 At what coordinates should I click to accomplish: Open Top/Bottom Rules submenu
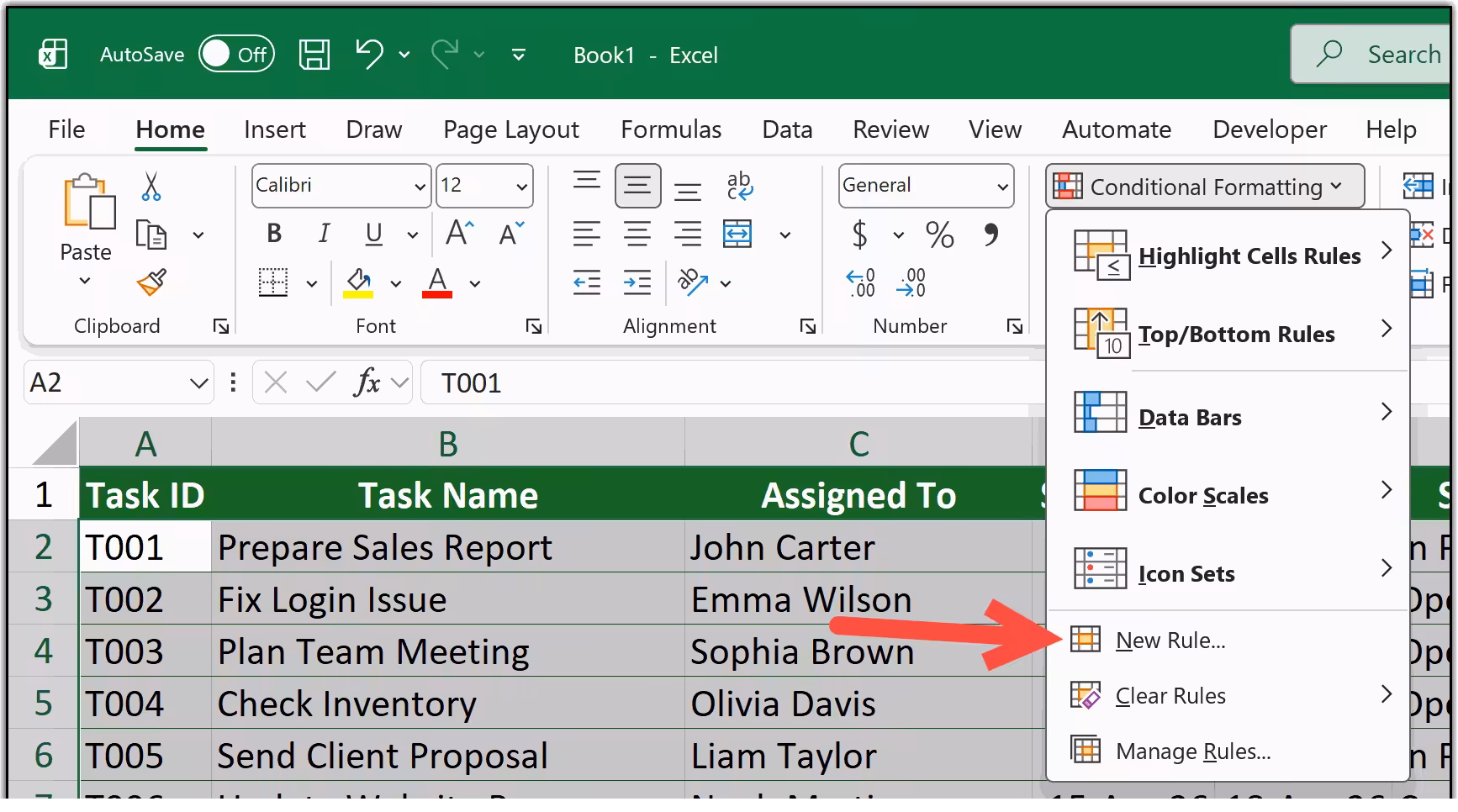click(x=1228, y=334)
